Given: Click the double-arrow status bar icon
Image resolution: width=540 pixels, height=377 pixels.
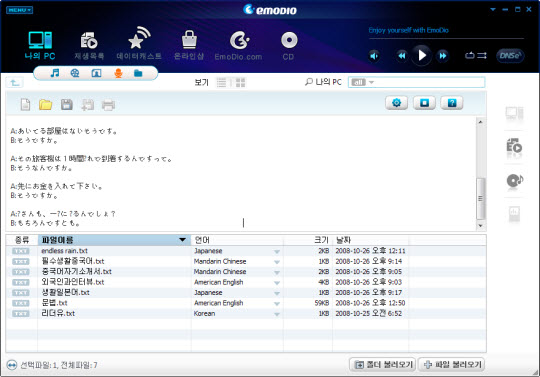Looking at the screenshot, I should 12,365.
